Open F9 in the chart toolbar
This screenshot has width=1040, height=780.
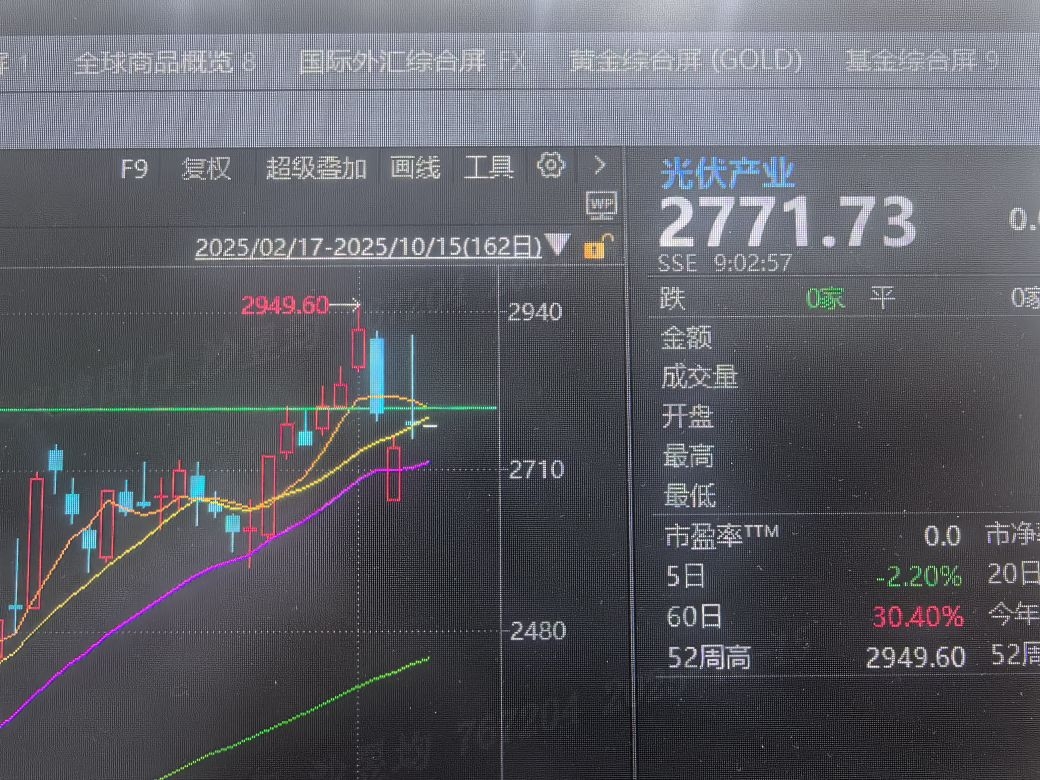(134, 169)
